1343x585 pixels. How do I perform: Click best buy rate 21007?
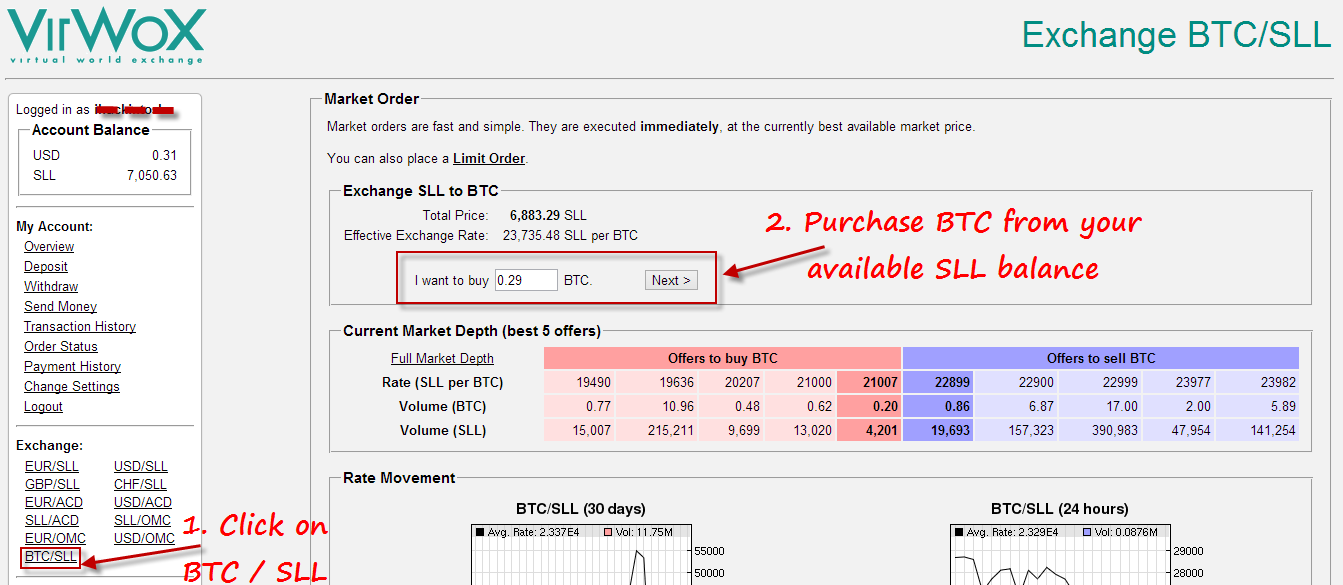pyautogui.click(x=870, y=383)
